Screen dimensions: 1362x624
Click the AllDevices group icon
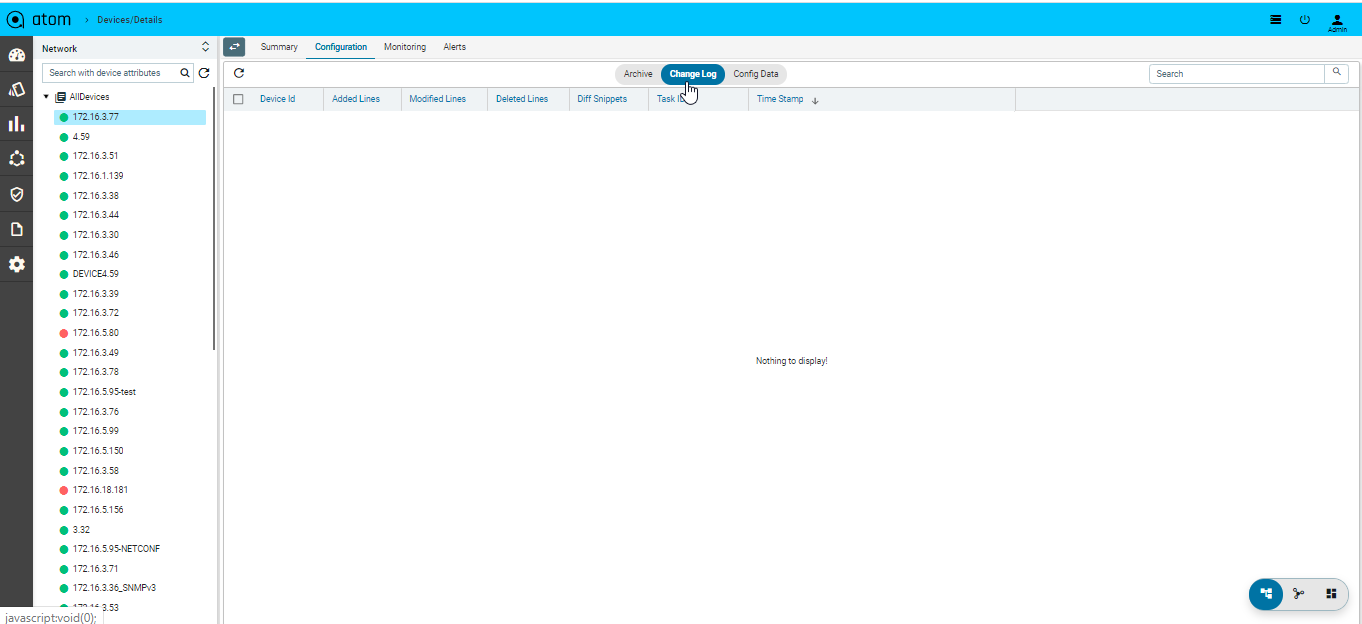(x=61, y=97)
